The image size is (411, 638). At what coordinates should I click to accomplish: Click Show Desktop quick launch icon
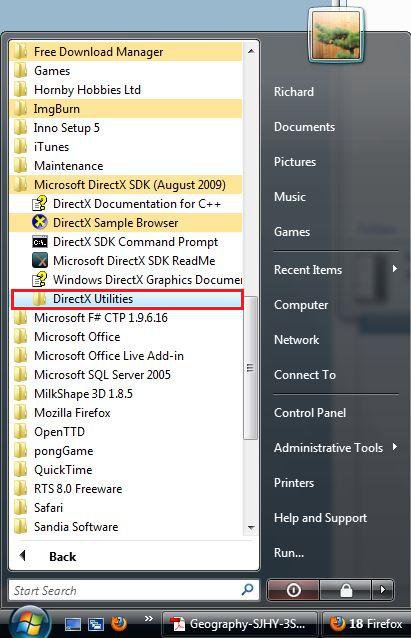coord(73,624)
